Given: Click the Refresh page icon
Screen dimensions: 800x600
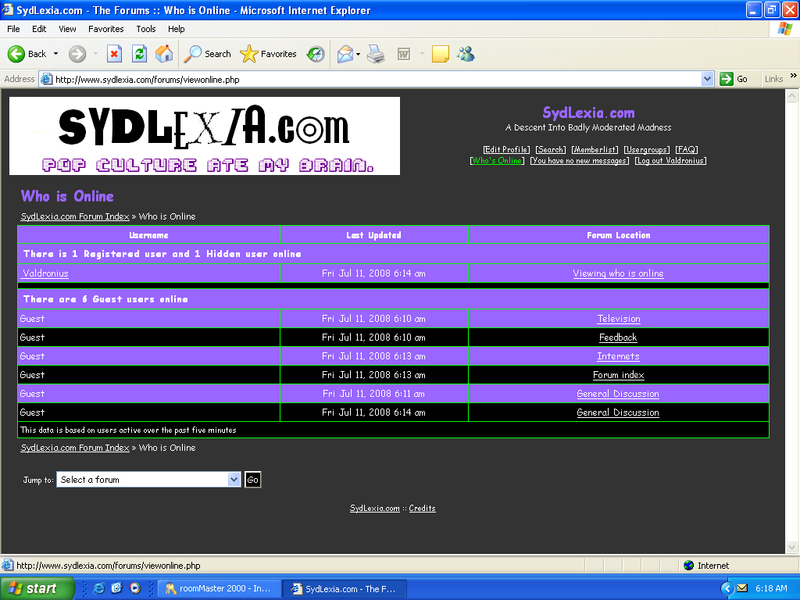Looking at the screenshot, I should [x=139, y=54].
